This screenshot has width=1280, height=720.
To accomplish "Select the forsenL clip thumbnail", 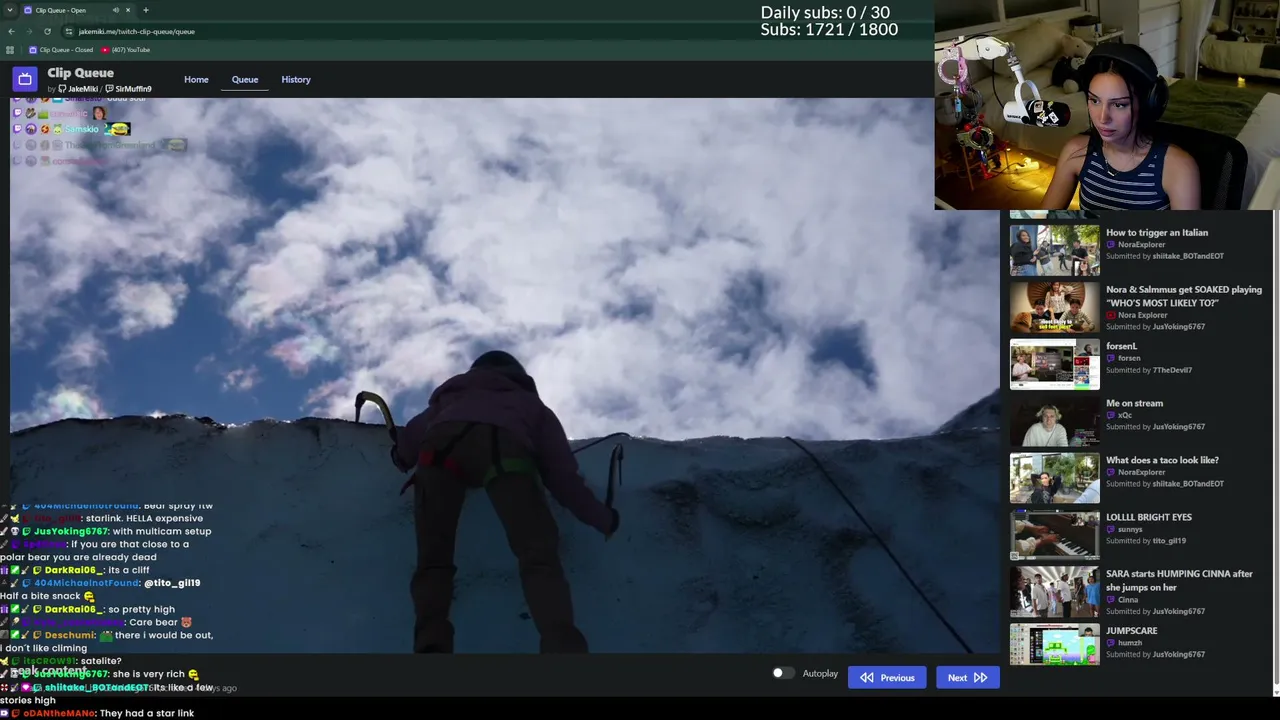I will point(1054,364).
